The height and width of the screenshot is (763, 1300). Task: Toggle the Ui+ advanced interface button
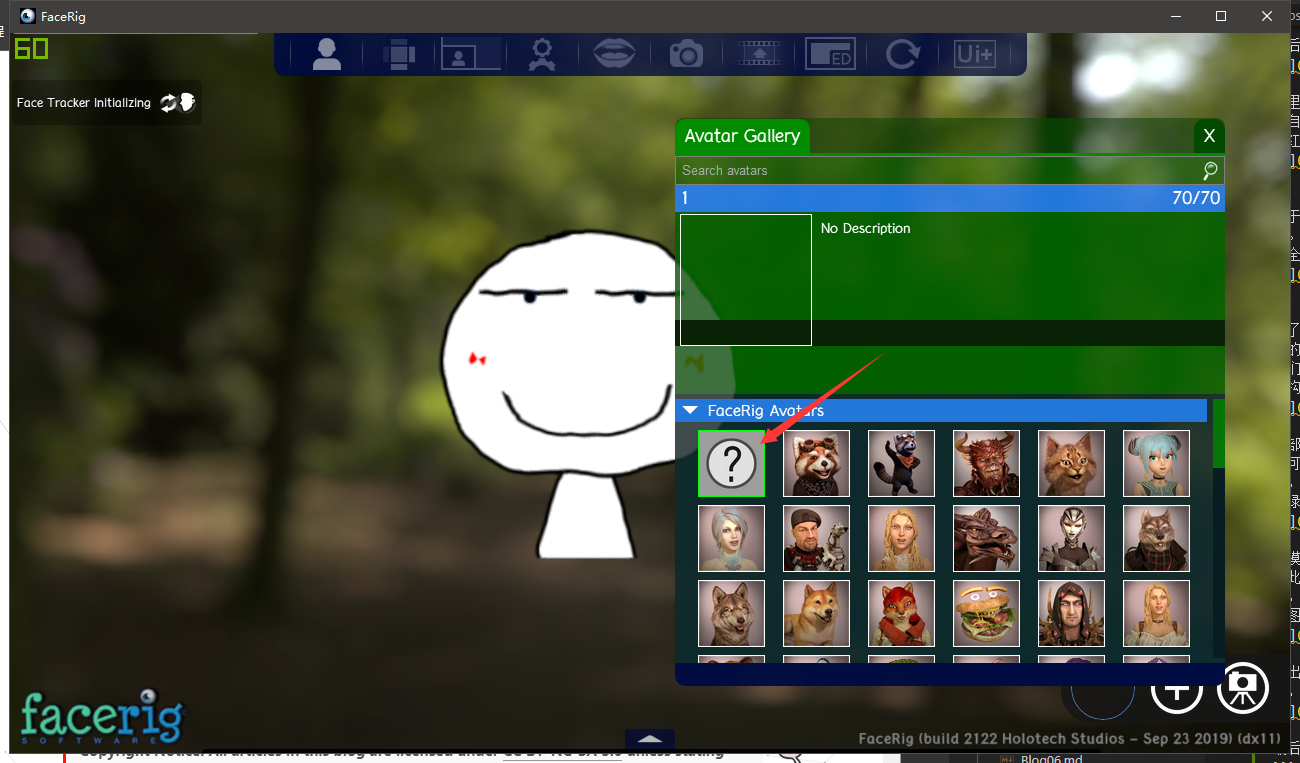tap(974, 53)
